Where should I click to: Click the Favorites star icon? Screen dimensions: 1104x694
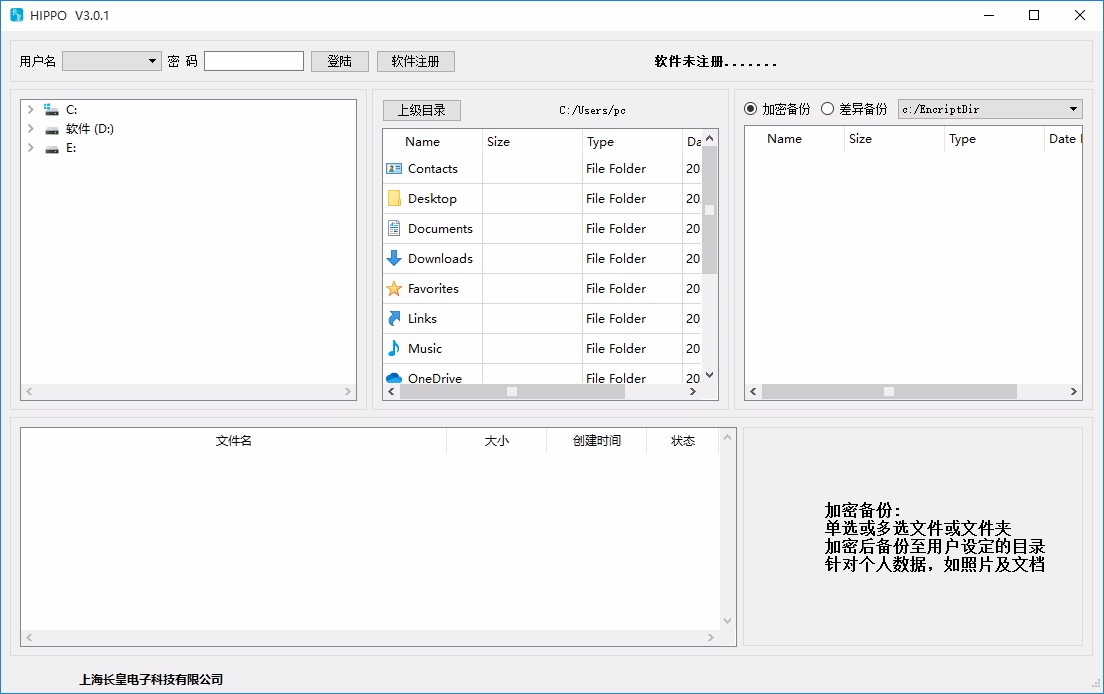click(394, 289)
